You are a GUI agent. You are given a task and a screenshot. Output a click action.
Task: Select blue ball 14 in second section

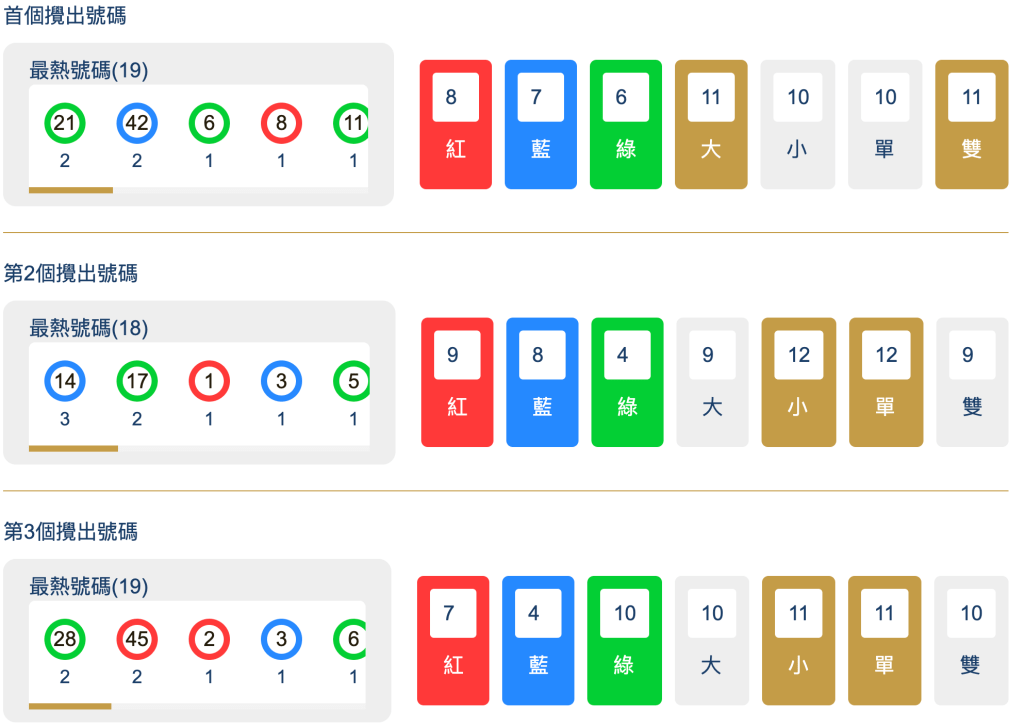click(65, 382)
